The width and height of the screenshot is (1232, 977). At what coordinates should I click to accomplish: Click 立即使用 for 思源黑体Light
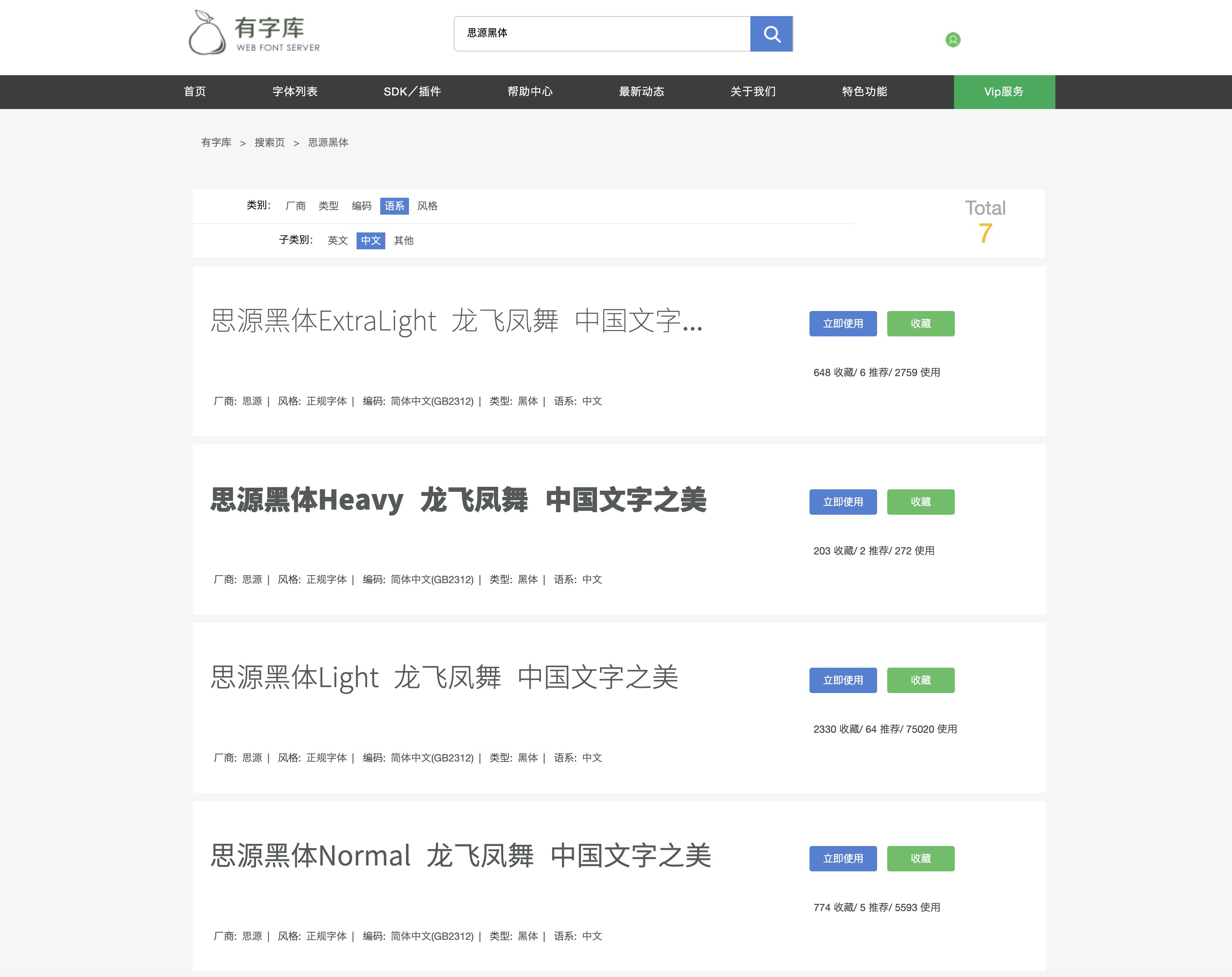(x=843, y=680)
